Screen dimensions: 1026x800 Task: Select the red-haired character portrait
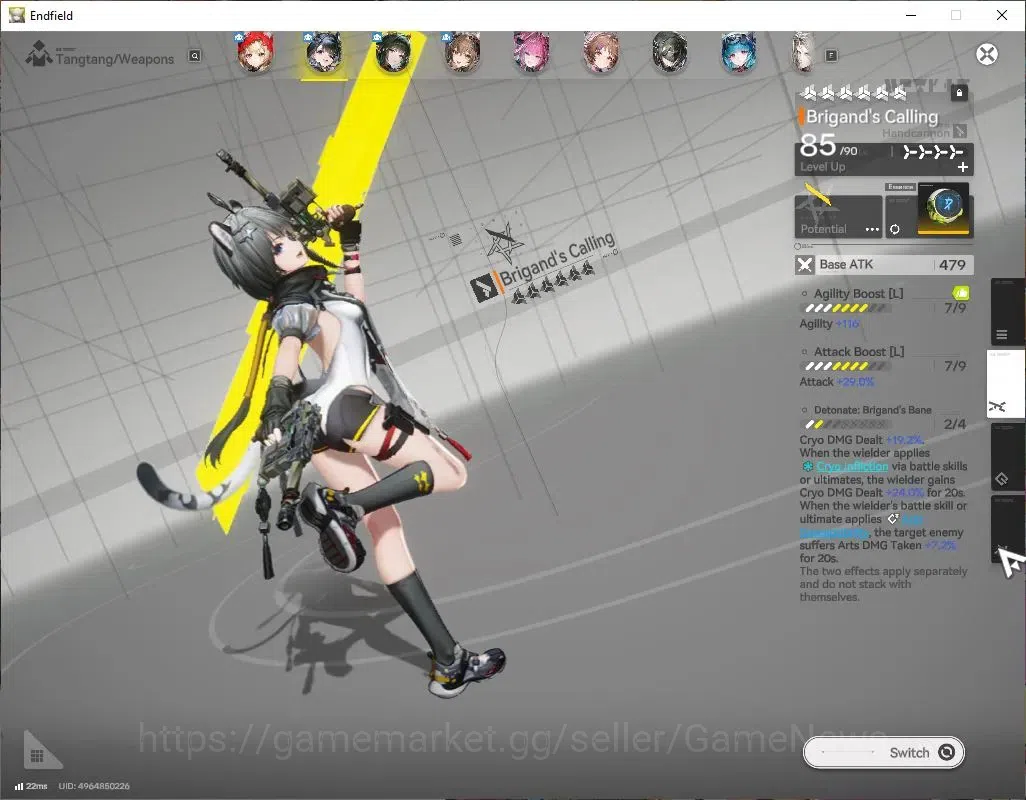pos(255,52)
